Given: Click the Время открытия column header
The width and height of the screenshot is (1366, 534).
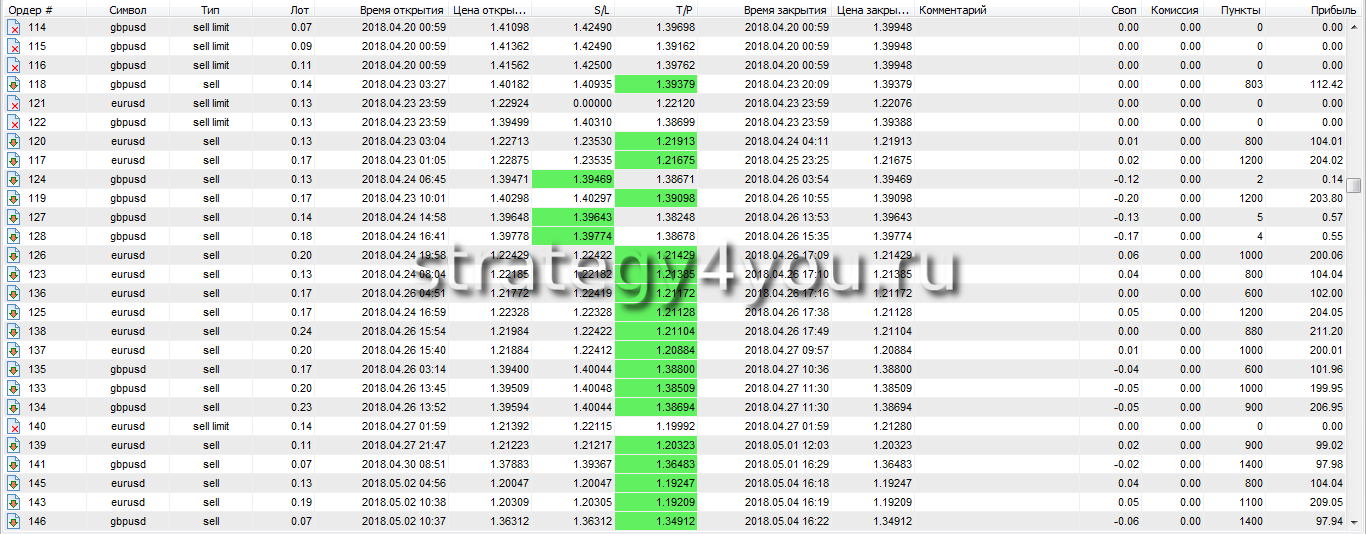Looking at the screenshot, I should [401, 9].
